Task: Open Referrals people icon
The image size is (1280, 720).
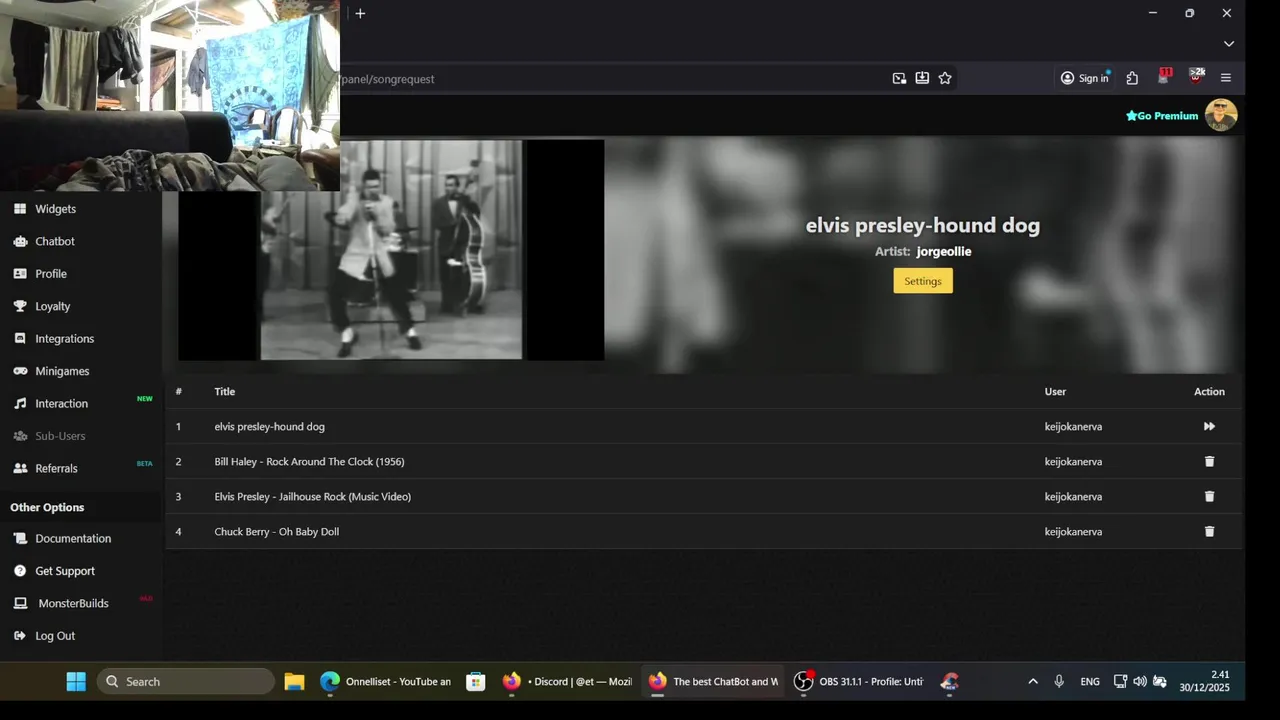Action: point(20,468)
